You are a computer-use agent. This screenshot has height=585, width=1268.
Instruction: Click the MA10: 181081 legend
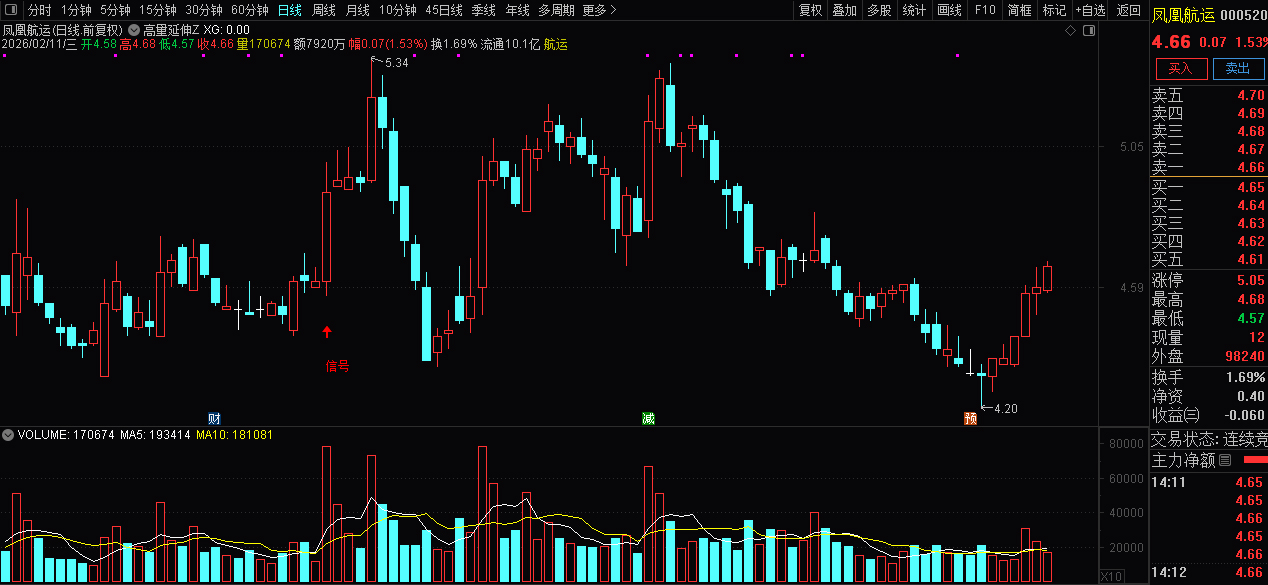(x=235, y=435)
